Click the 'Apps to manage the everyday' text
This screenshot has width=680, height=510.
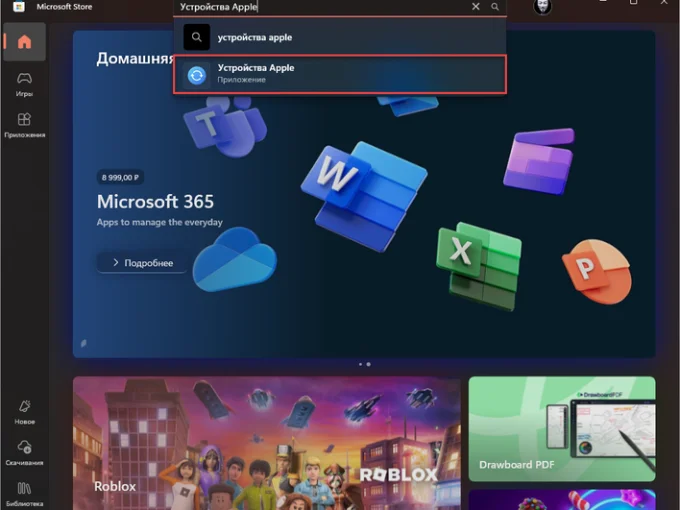pyautogui.click(x=160, y=222)
